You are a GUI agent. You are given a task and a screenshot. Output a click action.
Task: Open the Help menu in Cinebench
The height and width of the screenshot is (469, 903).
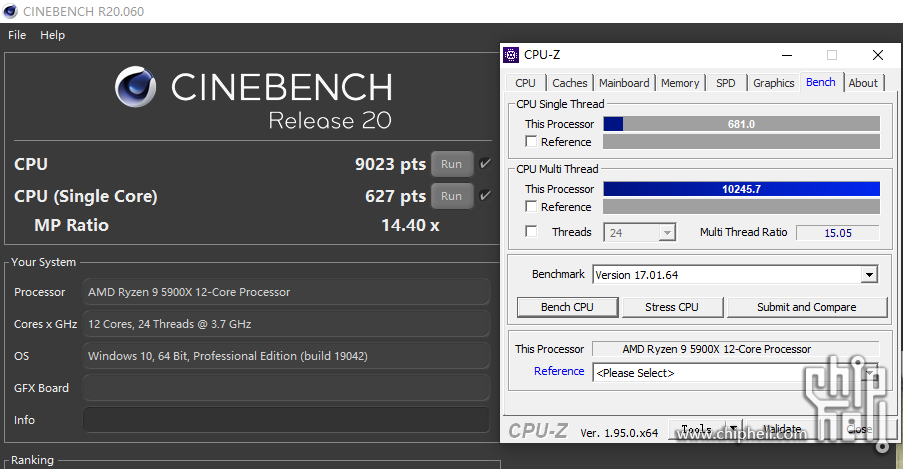(x=52, y=35)
